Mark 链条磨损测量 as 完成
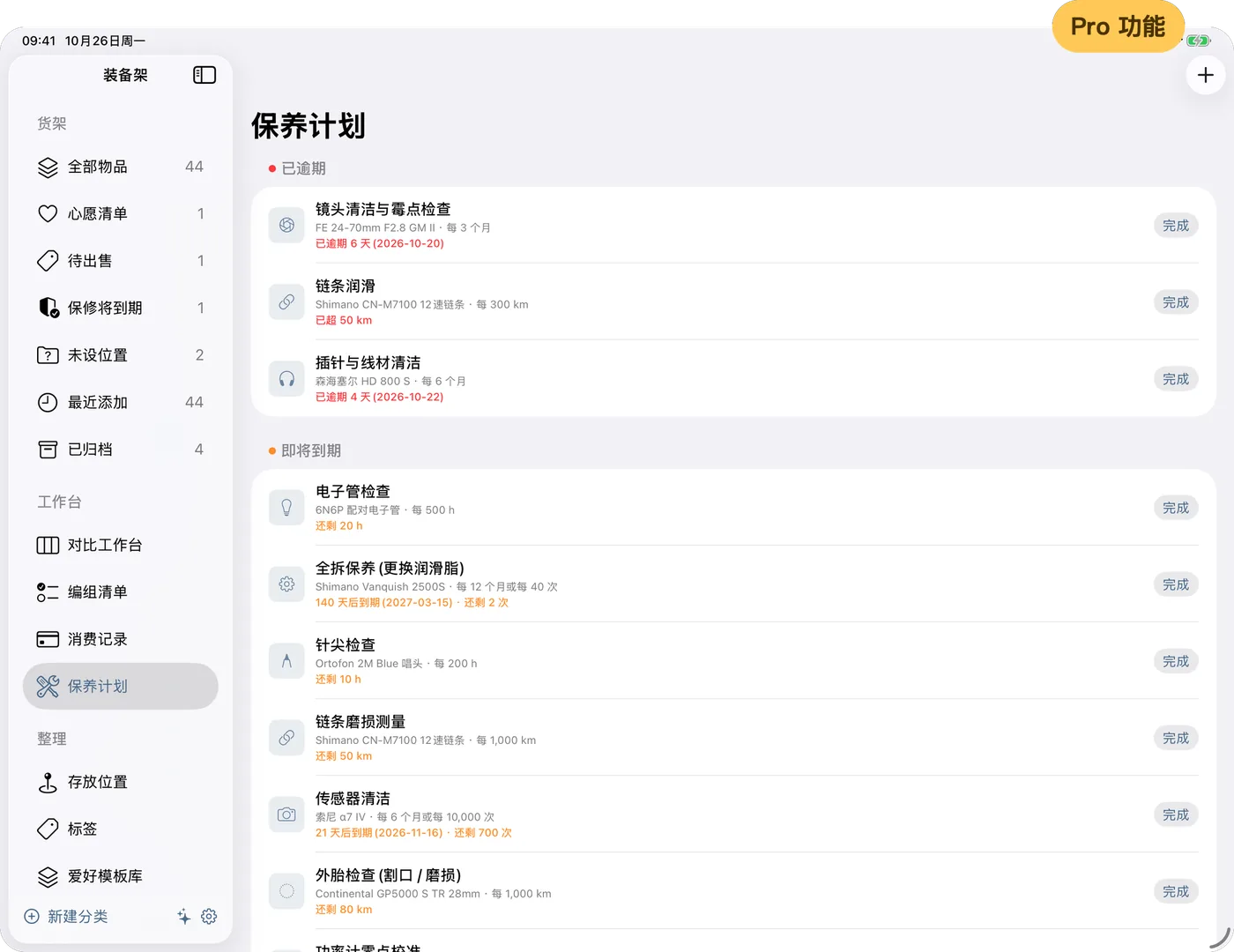Image resolution: width=1234 pixels, height=952 pixels. click(x=1176, y=738)
